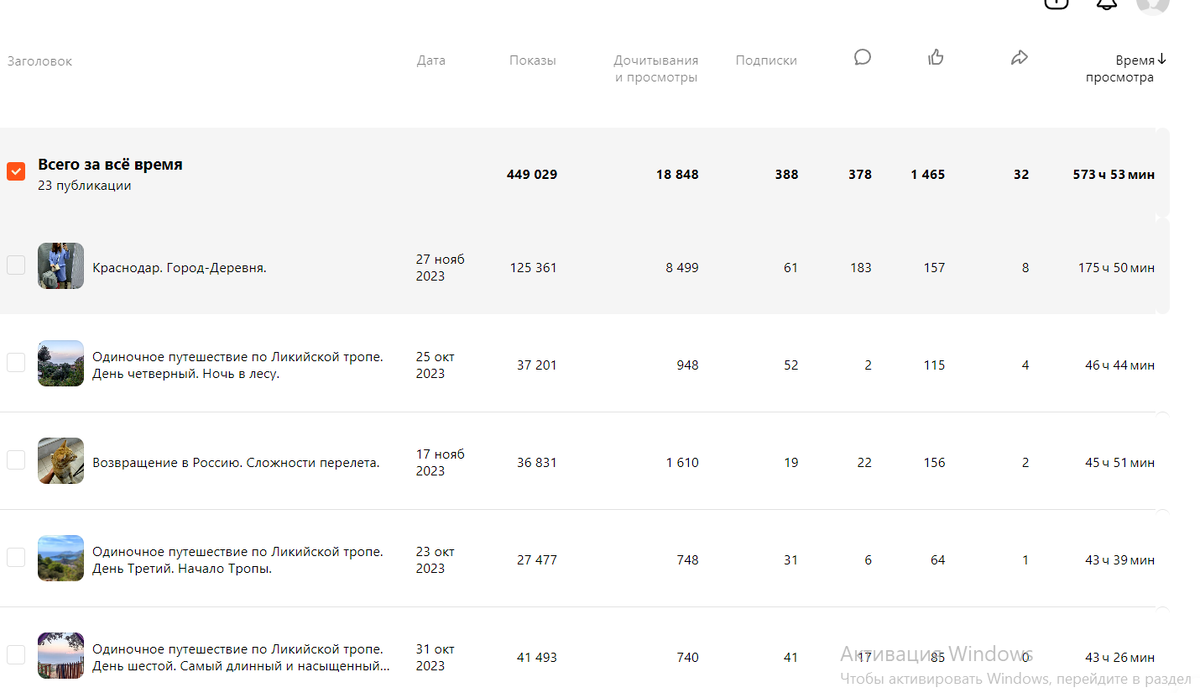Click the share arrow column icon
The width and height of the screenshot is (1200, 693).
(1019, 58)
